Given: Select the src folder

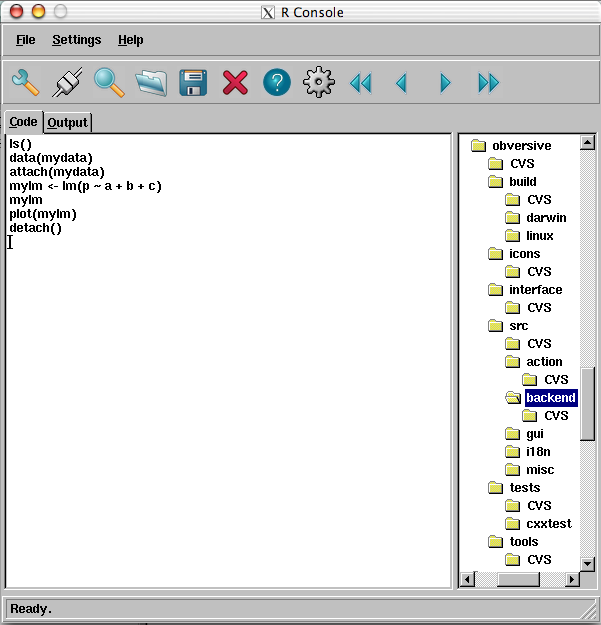Looking at the screenshot, I should coord(519,326).
